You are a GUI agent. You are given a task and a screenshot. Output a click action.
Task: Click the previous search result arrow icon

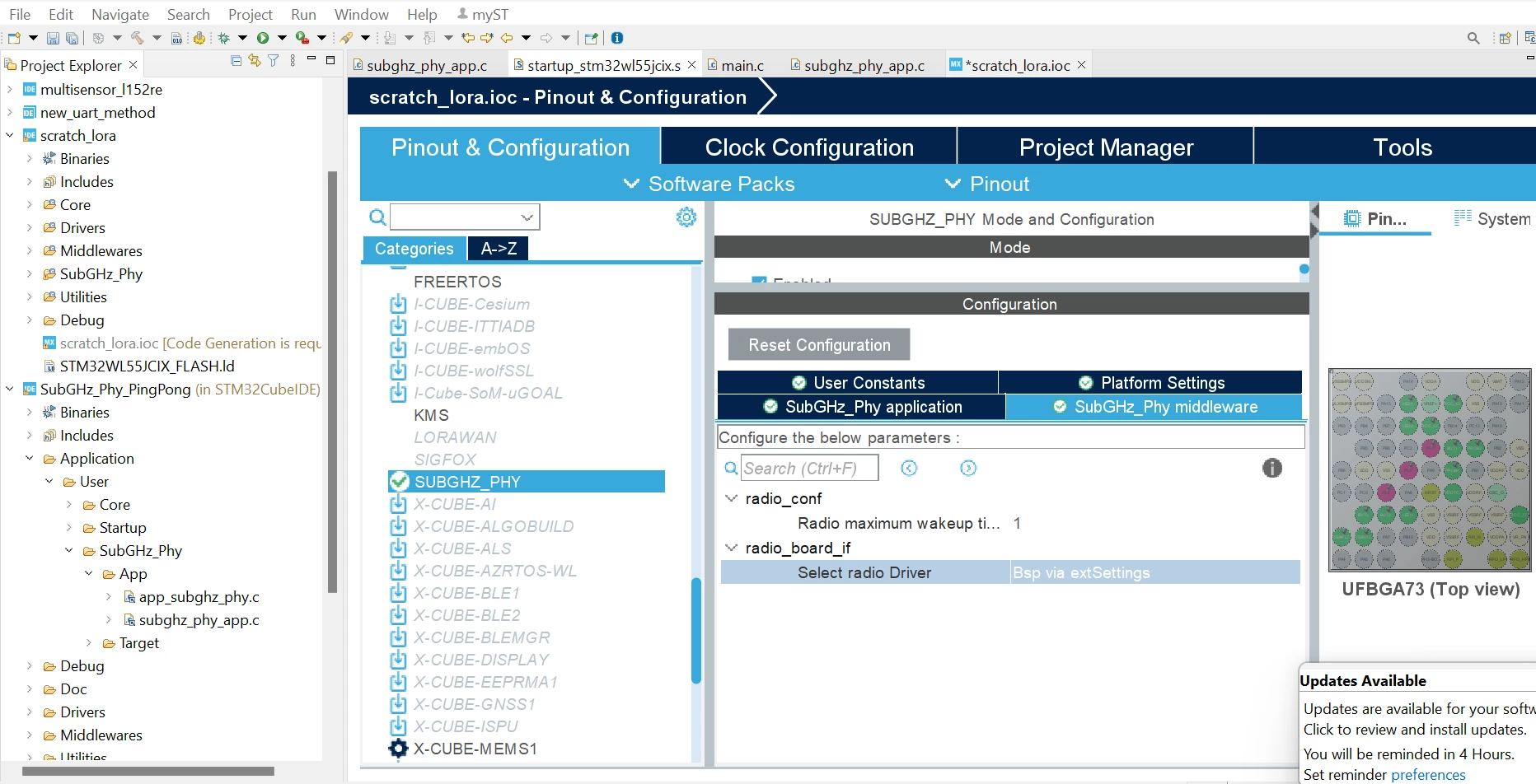909,468
